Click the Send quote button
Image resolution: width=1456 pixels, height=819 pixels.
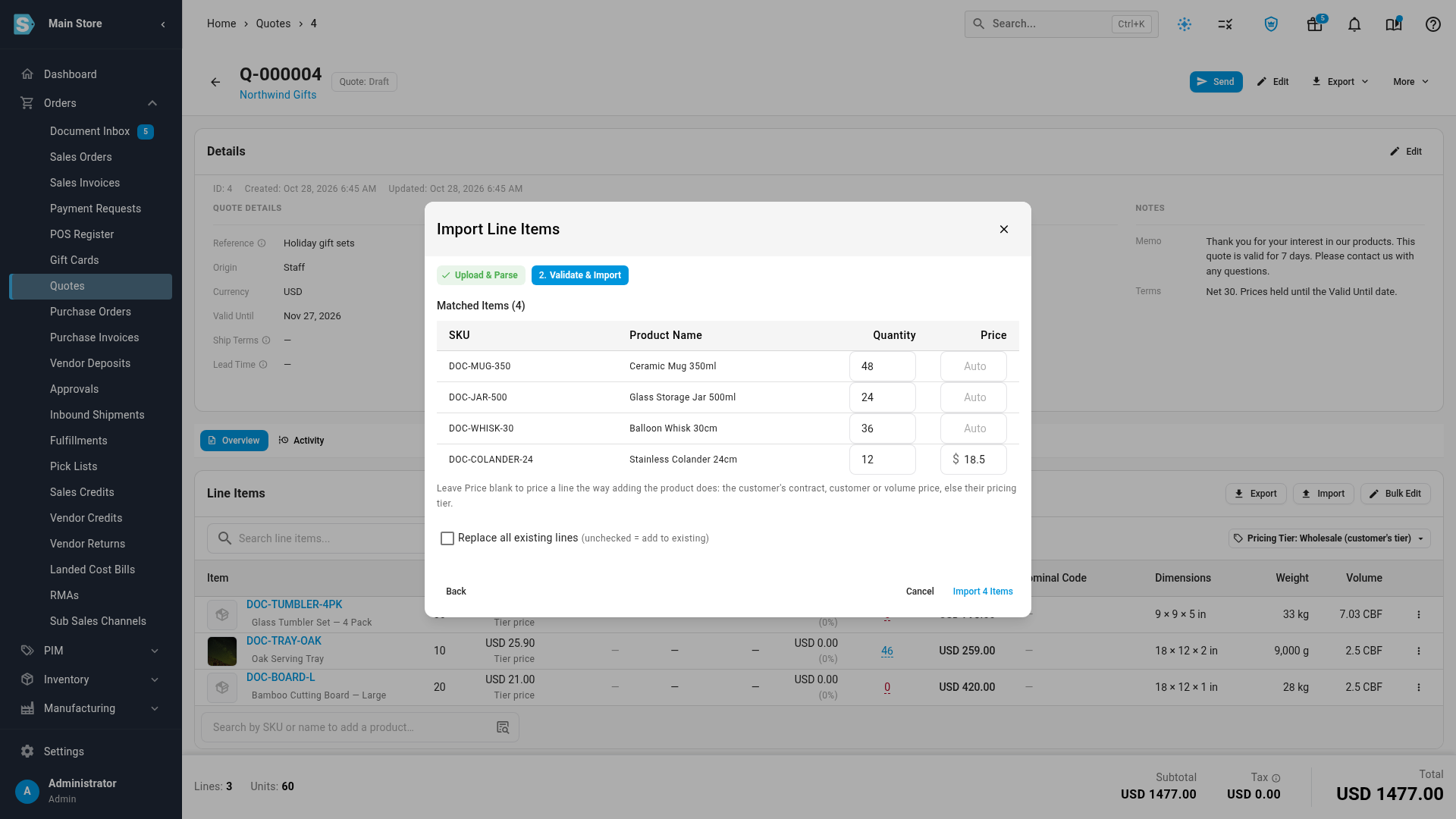click(x=1216, y=82)
